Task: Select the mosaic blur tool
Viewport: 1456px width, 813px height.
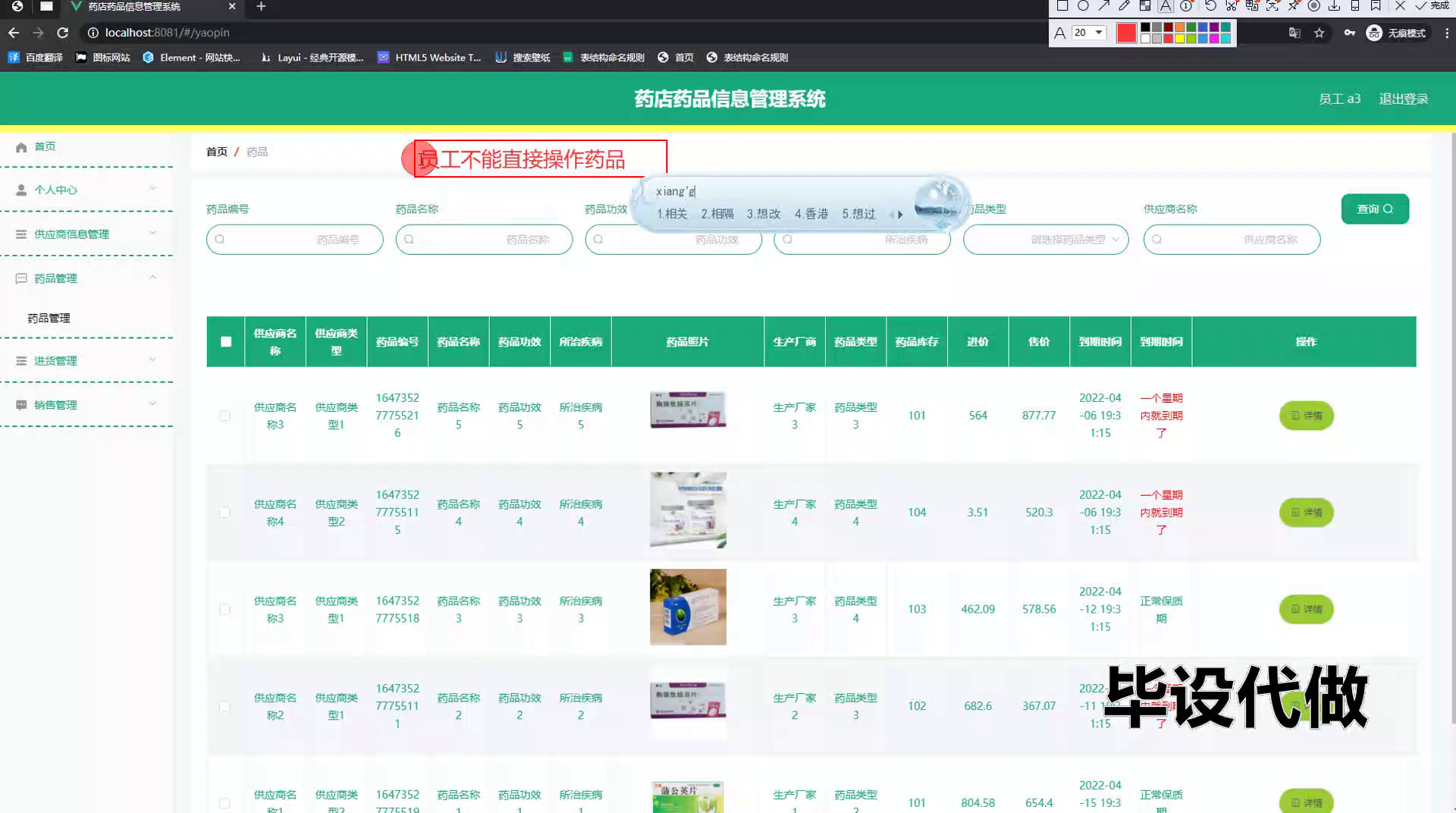Action: [1145, 6]
